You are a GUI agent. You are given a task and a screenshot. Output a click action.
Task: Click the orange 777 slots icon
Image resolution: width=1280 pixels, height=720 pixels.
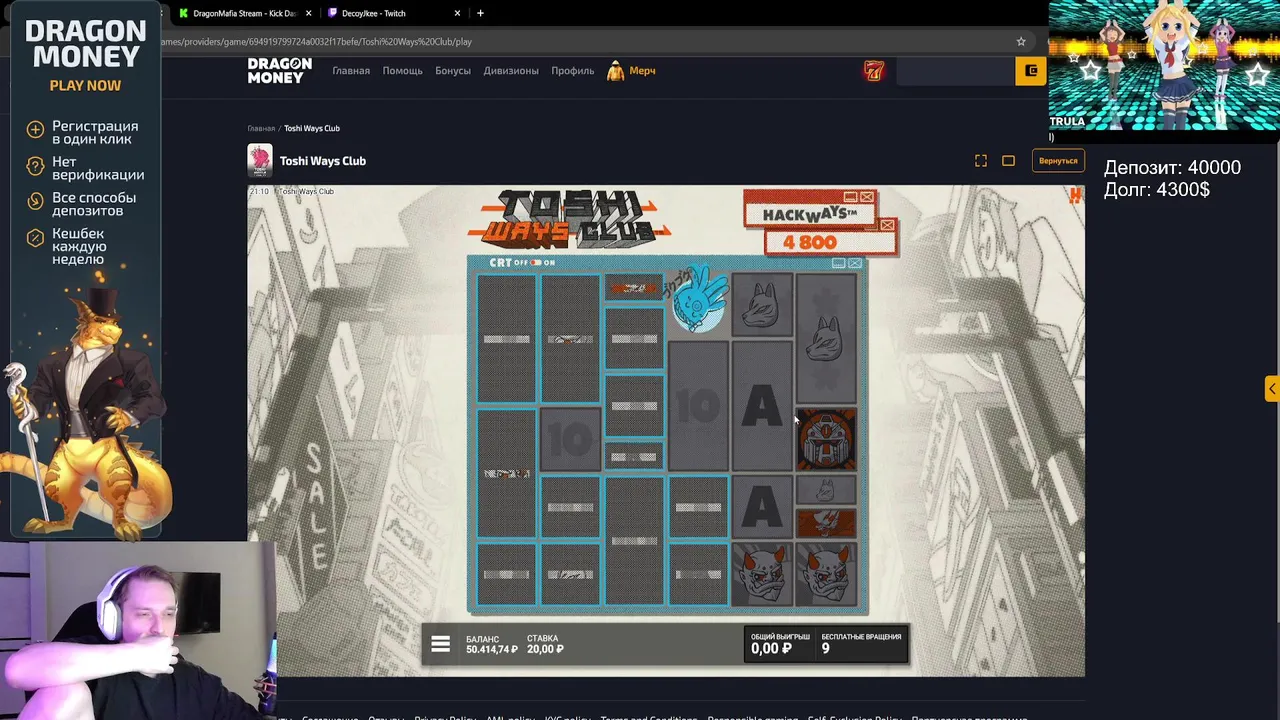tap(874, 71)
